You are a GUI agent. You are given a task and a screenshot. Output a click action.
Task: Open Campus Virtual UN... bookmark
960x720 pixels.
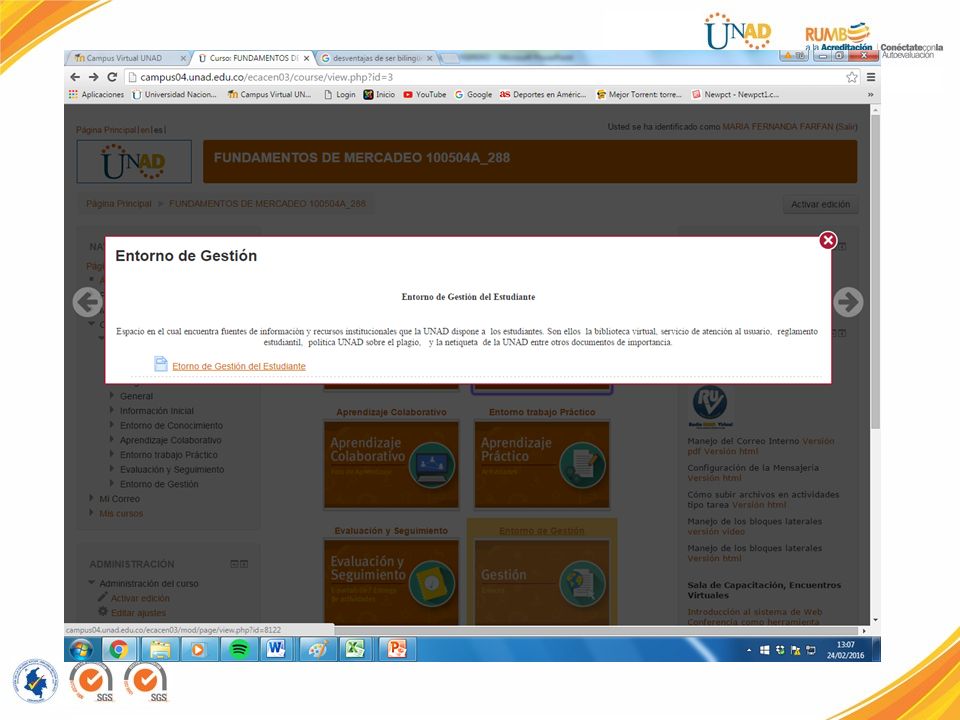point(269,94)
